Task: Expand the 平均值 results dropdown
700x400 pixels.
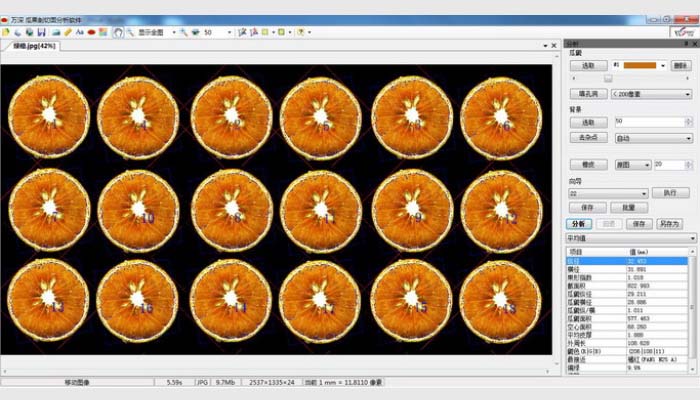Action: point(689,238)
